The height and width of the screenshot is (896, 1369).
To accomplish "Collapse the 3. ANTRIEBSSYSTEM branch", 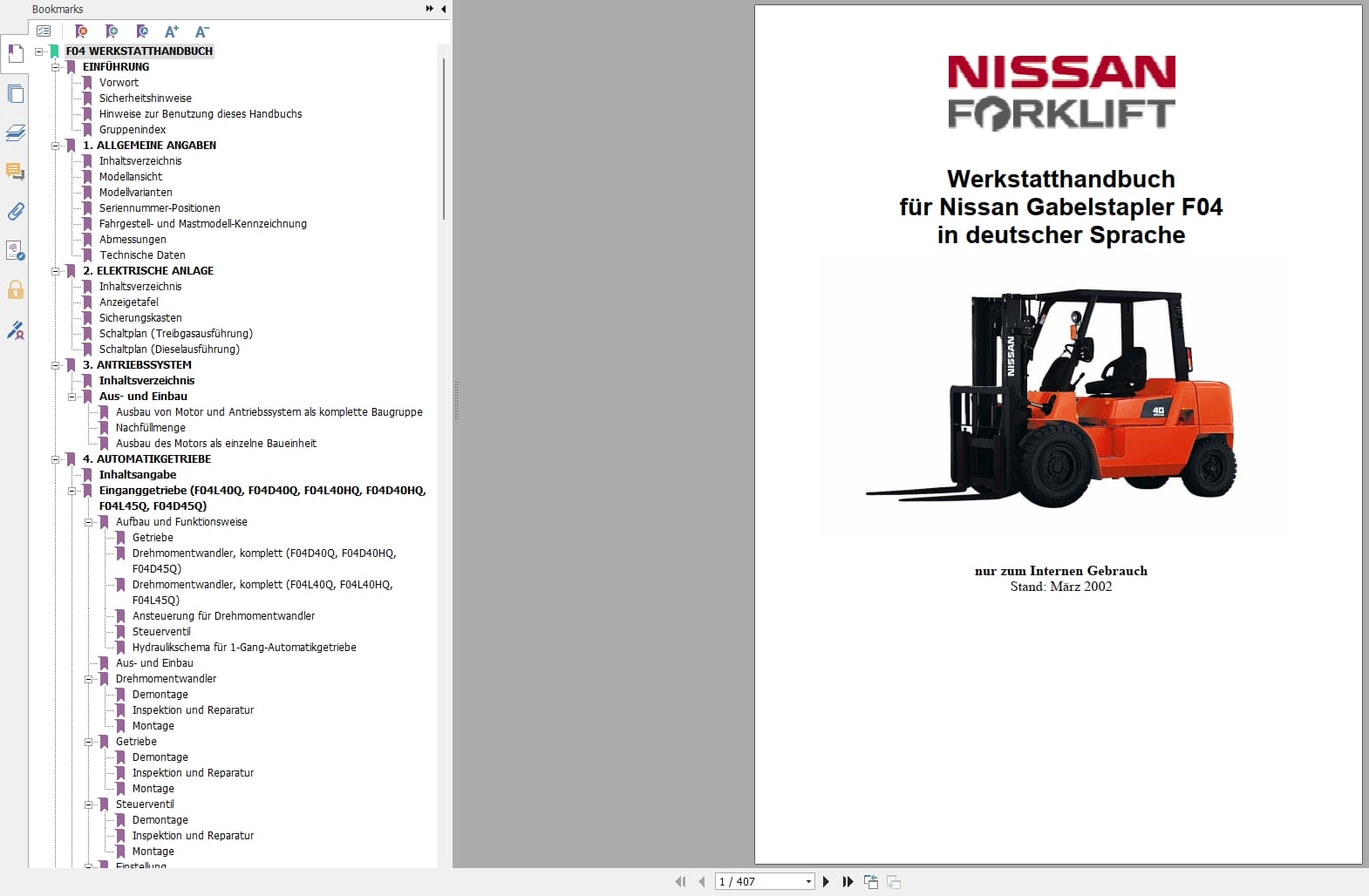I will (56, 365).
